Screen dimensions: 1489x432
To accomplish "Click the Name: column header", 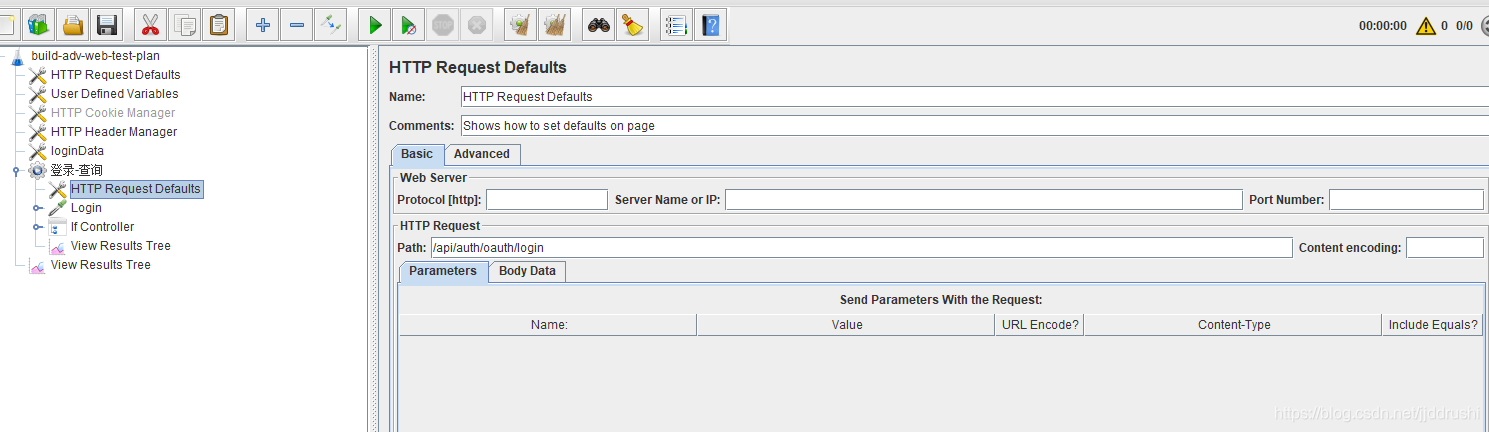I will [x=548, y=325].
